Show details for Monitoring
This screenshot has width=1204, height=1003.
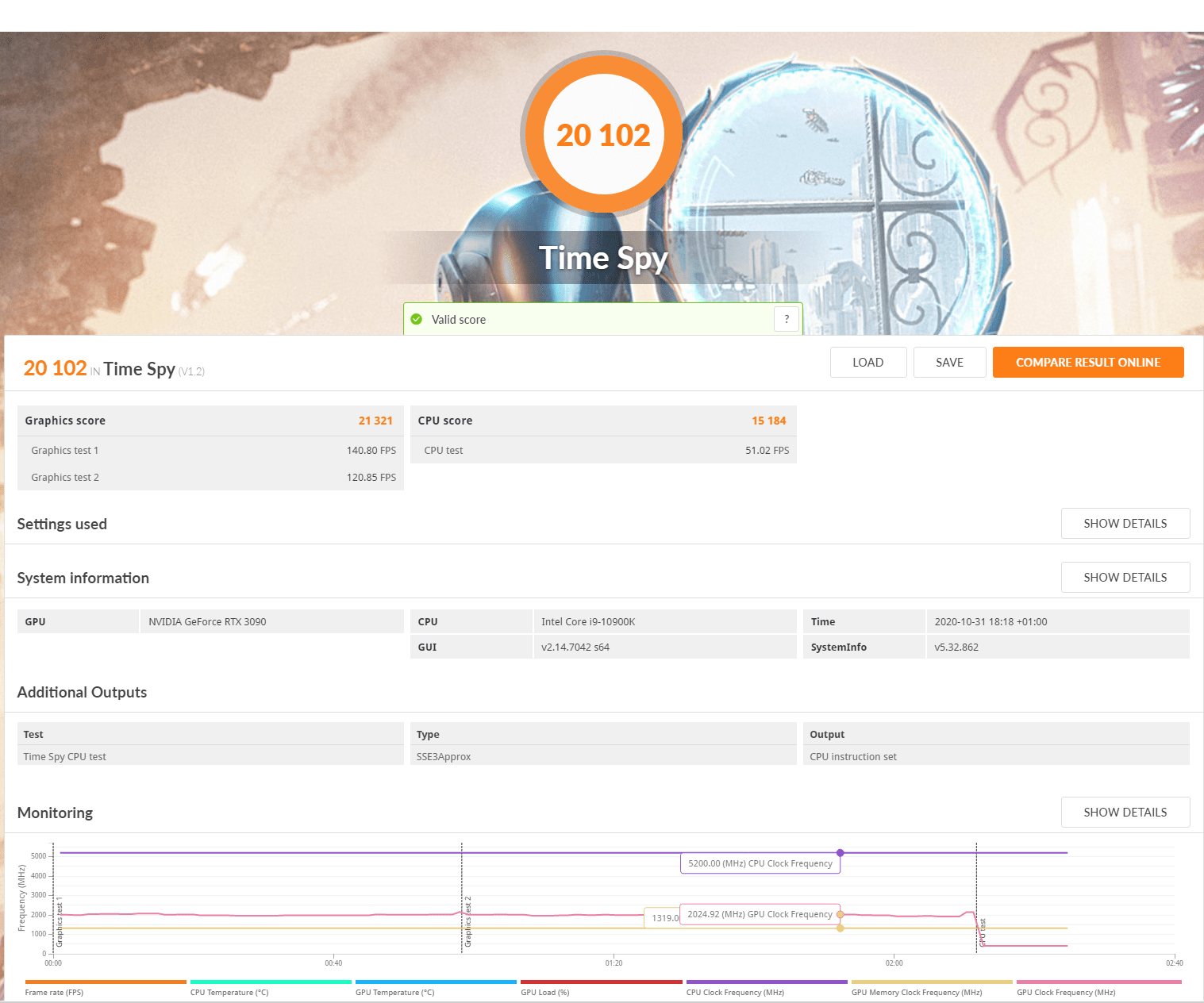coord(1125,813)
